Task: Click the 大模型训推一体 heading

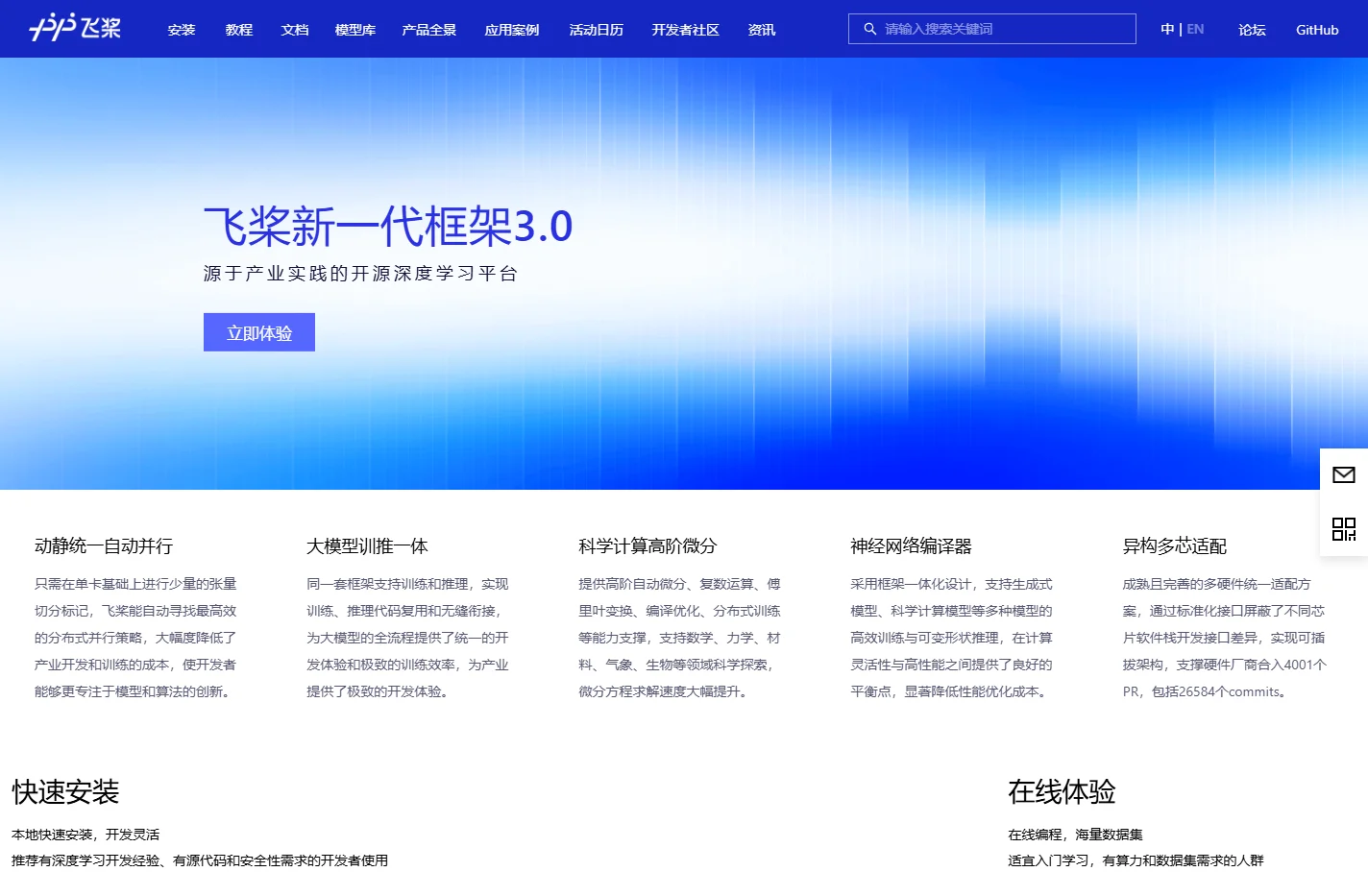Action: [x=367, y=546]
